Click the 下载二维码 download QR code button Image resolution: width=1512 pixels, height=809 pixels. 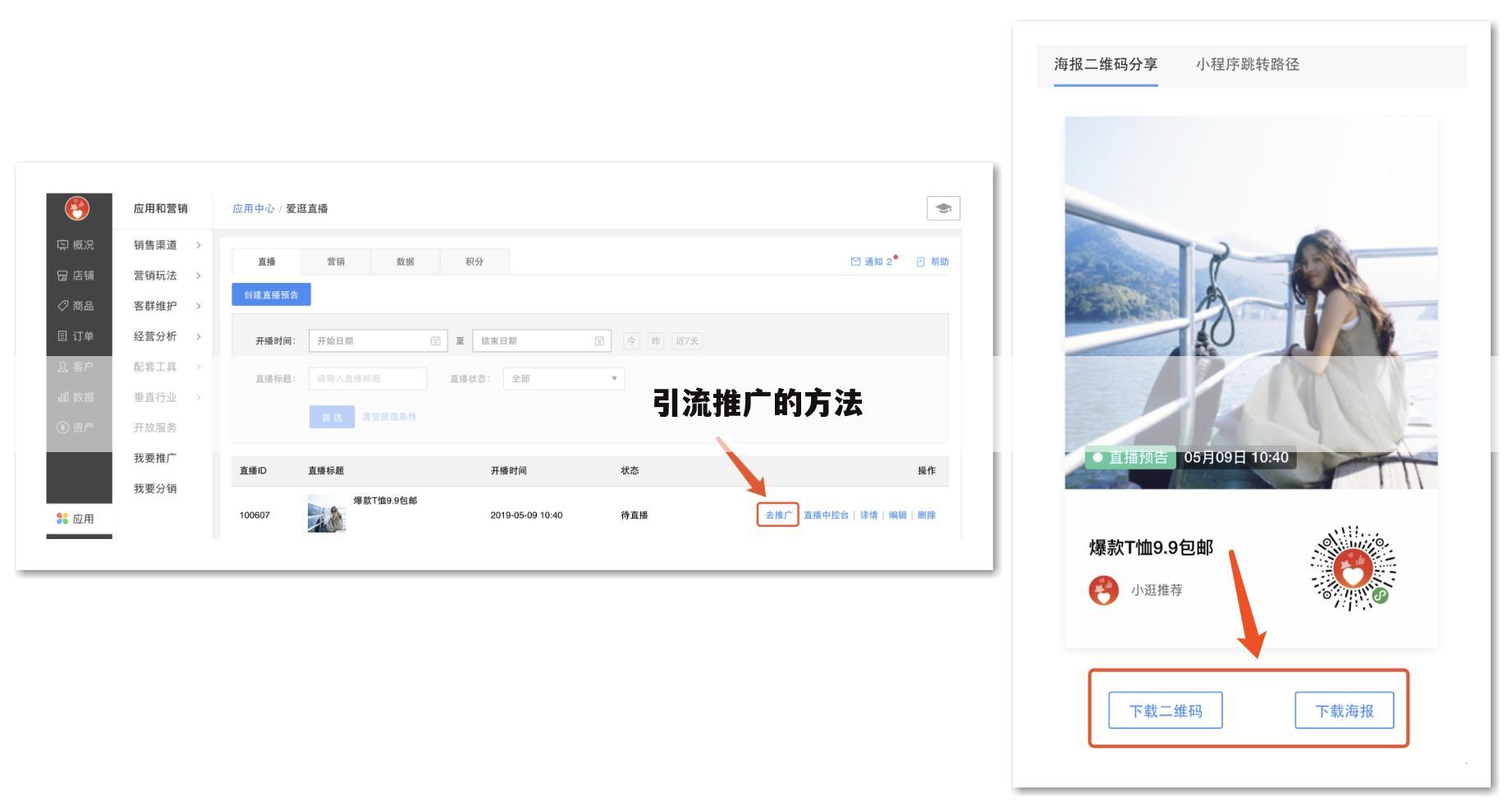coord(1166,711)
